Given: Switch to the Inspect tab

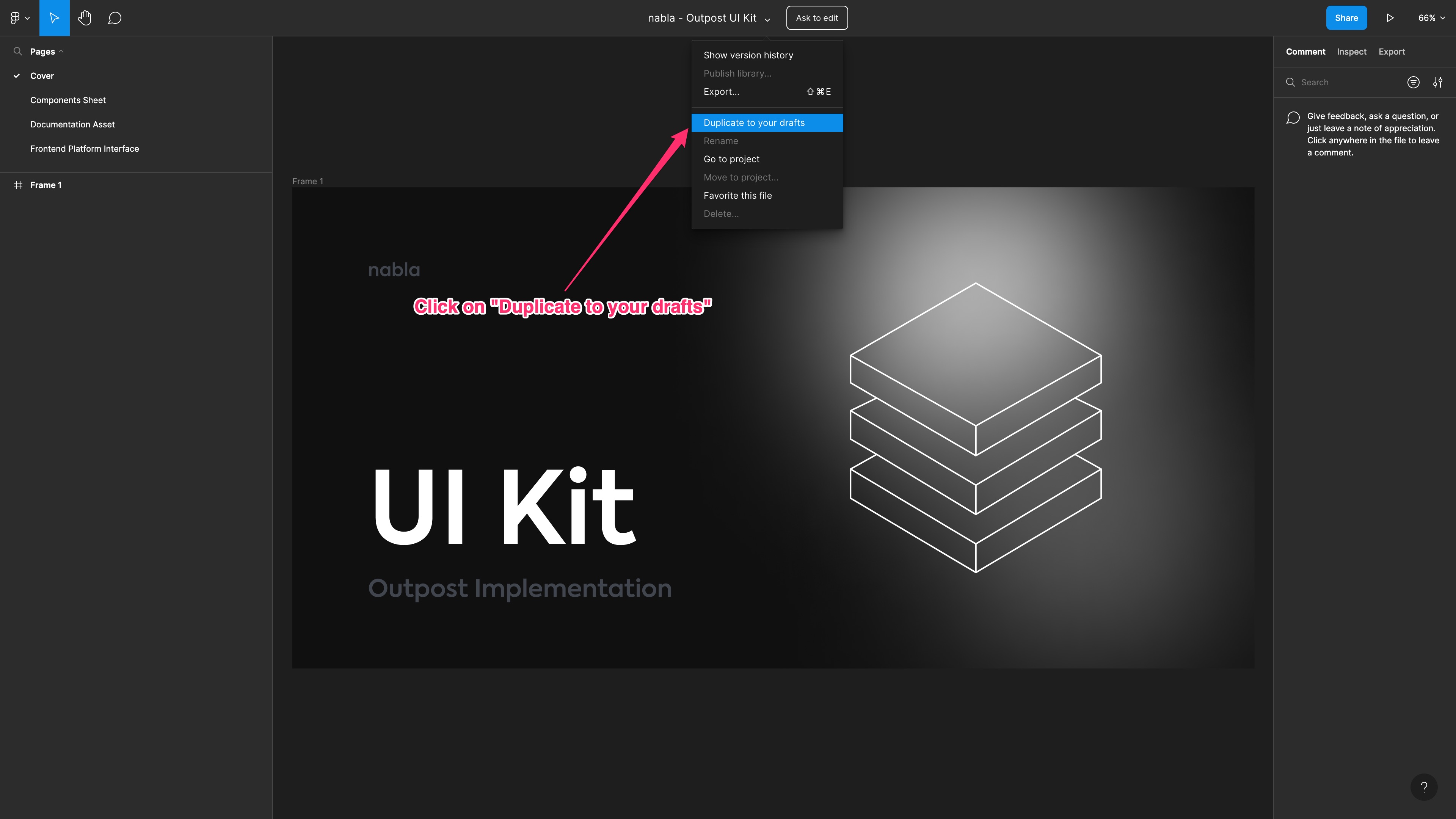Looking at the screenshot, I should [x=1351, y=52].
